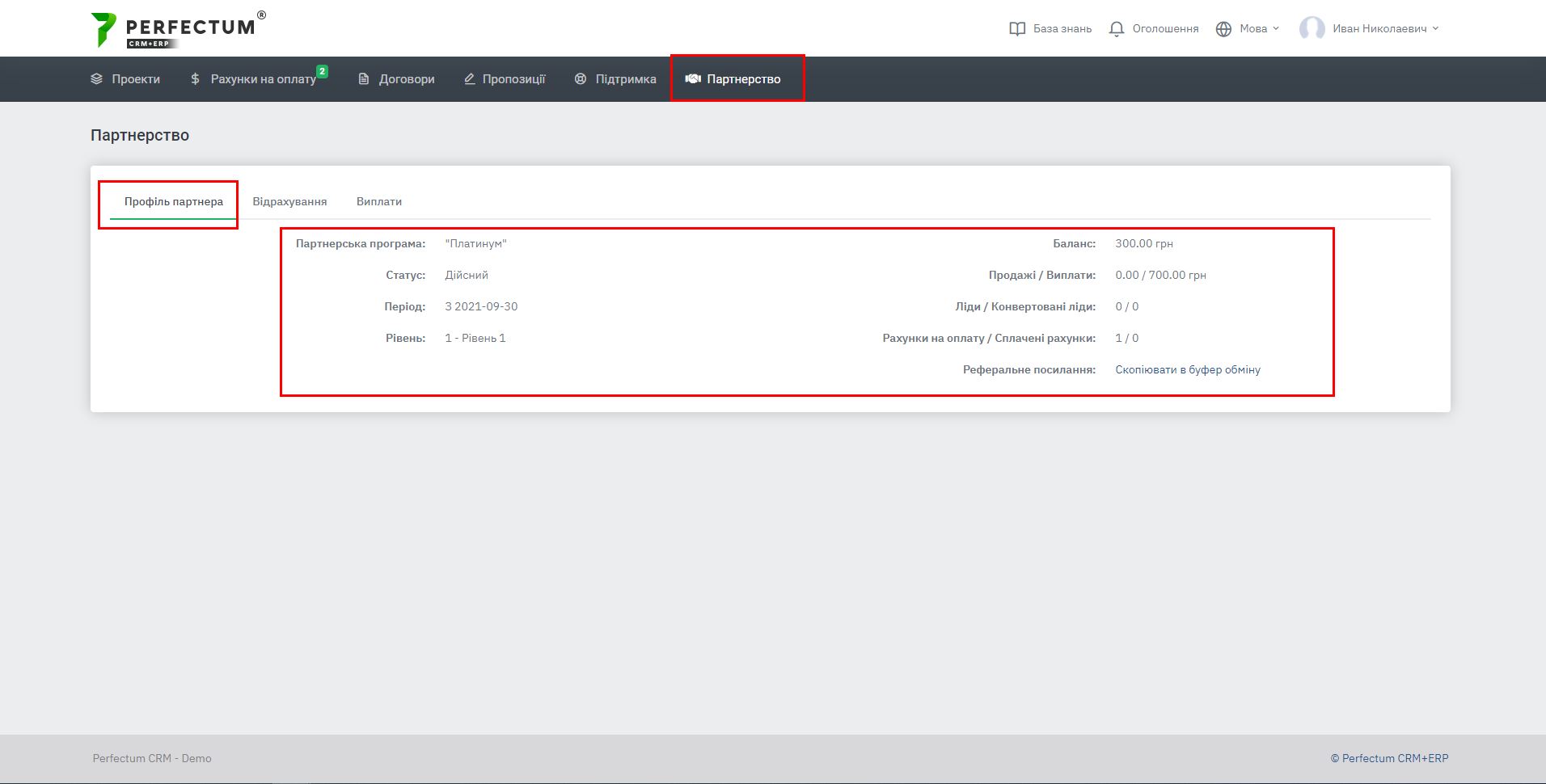The height and width of the screenshot is (784, 1546).
Task: Click the pencil icon beside Пропозиції
Action: tap(469, 79)
